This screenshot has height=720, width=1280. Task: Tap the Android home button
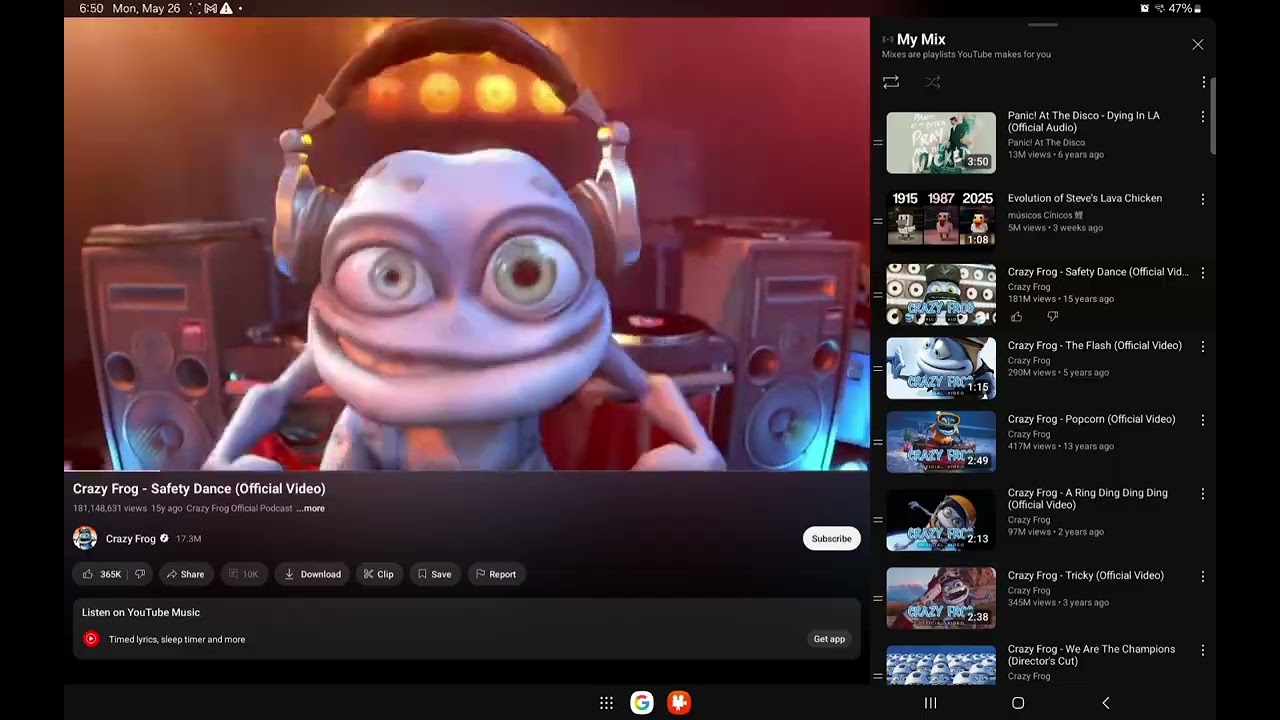click(1018, 703)
